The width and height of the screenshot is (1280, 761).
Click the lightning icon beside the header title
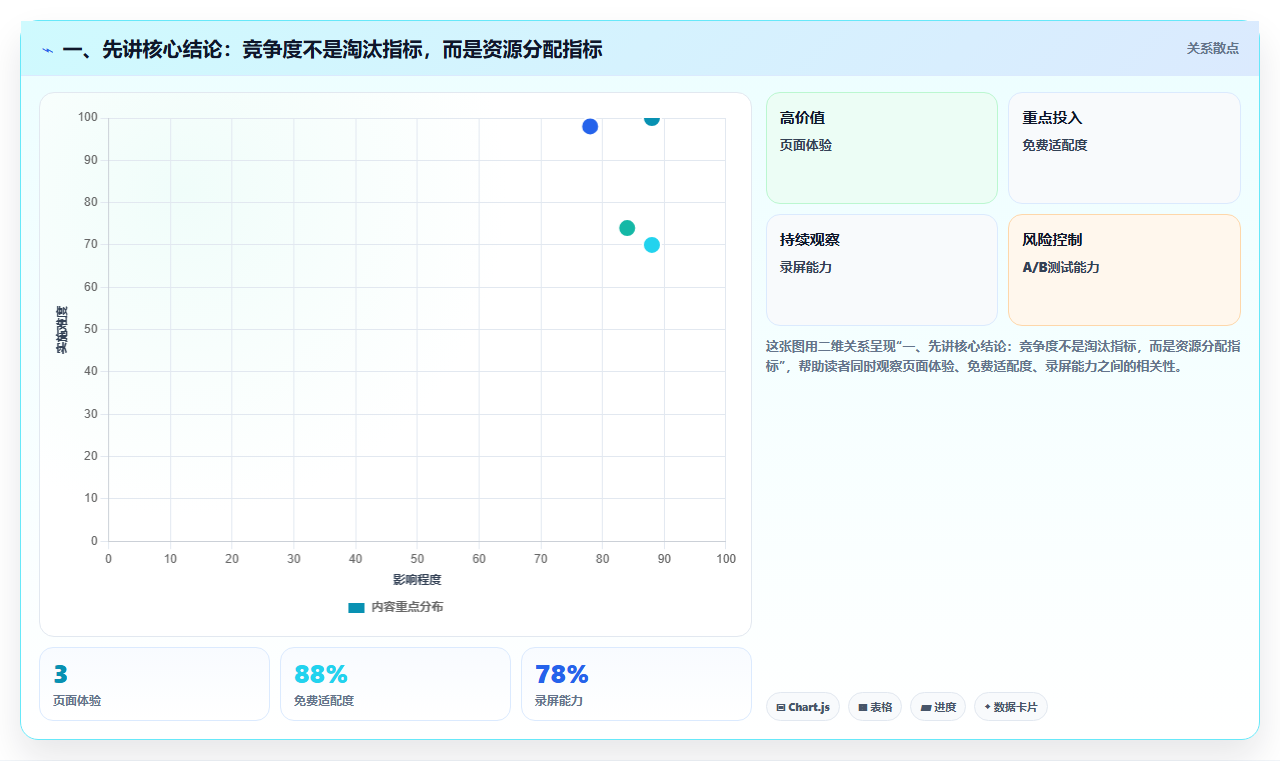47,50
